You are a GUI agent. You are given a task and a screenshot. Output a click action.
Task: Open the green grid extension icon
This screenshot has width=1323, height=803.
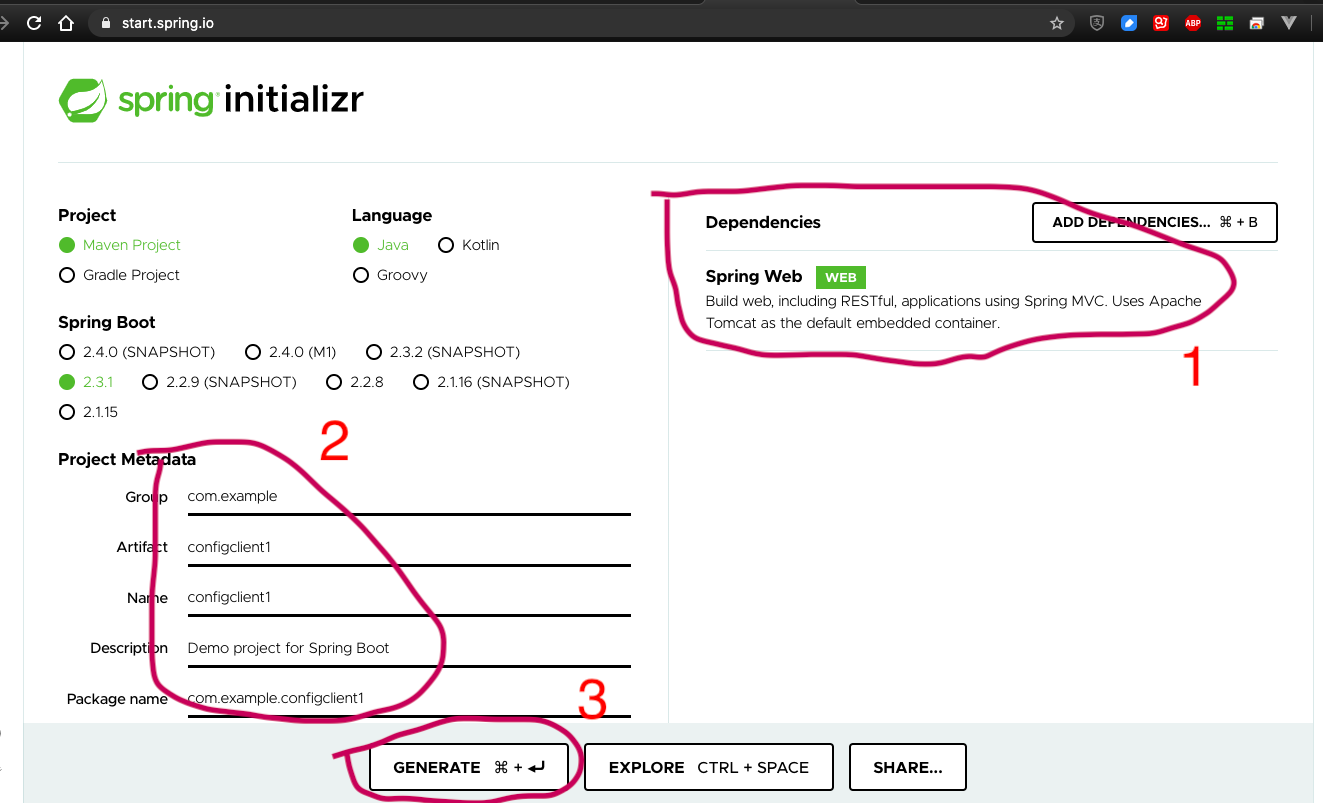pos(1225,23)
